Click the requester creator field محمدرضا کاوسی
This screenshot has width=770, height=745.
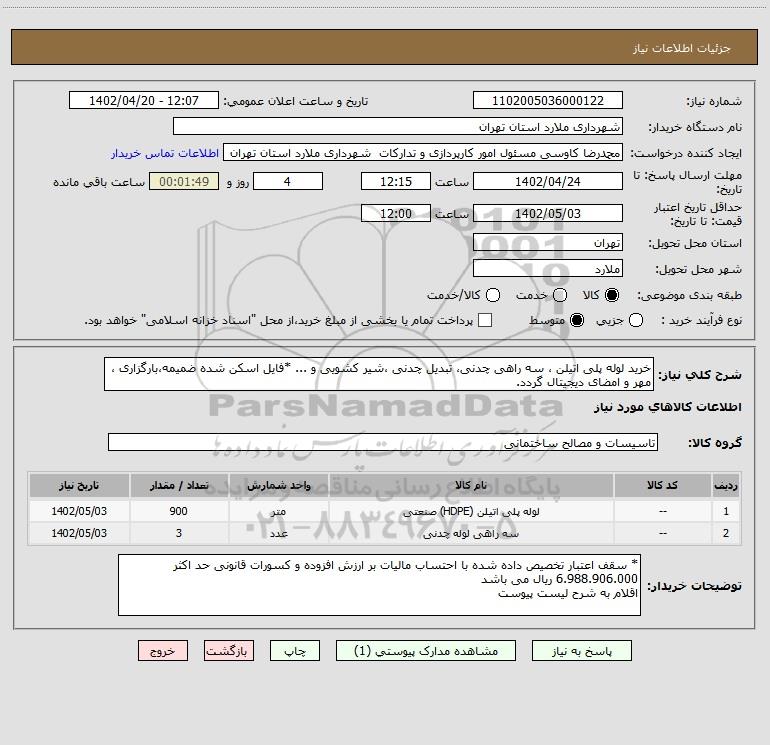[x=423, y=153]
